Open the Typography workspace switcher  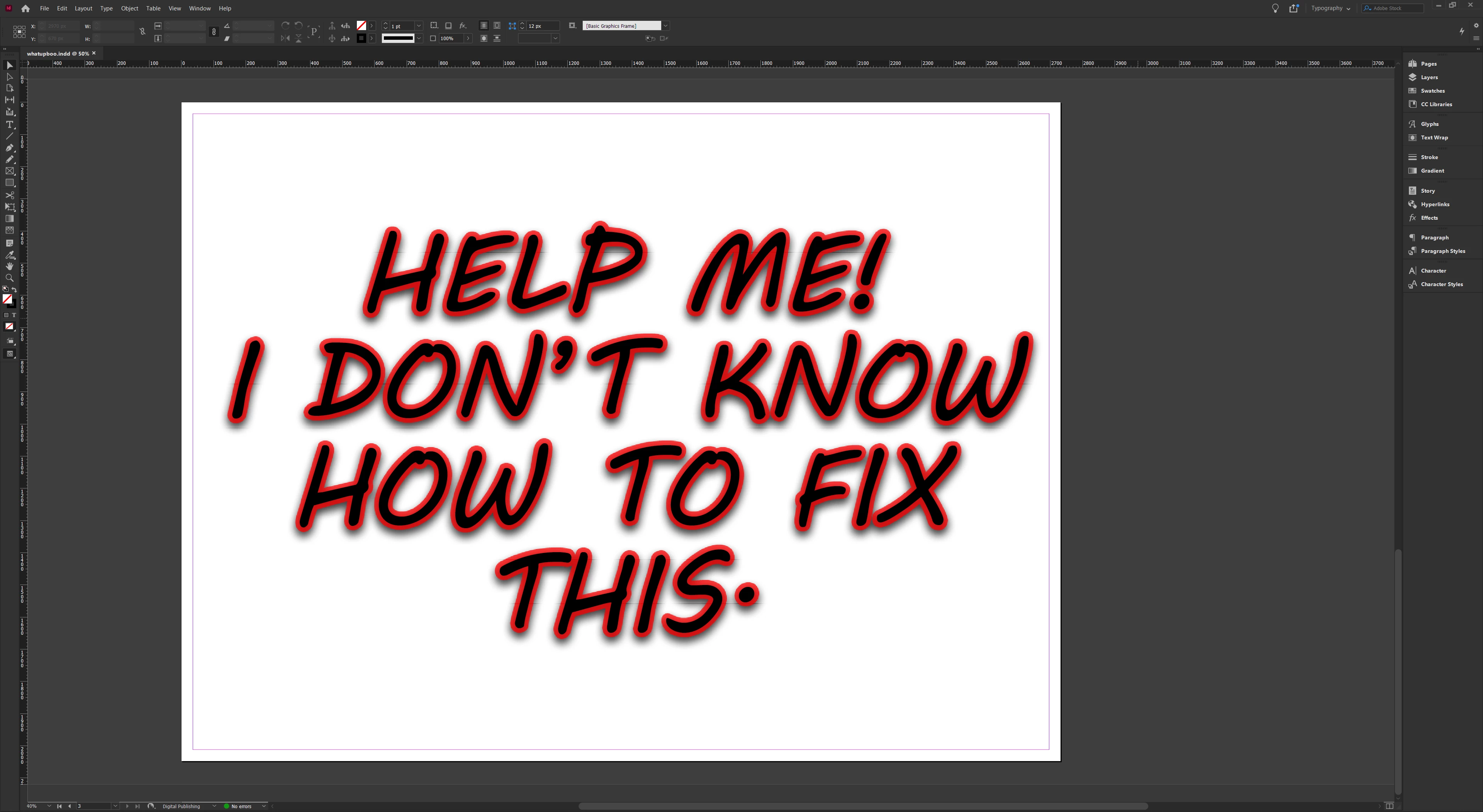click(x=1330, y=8)
